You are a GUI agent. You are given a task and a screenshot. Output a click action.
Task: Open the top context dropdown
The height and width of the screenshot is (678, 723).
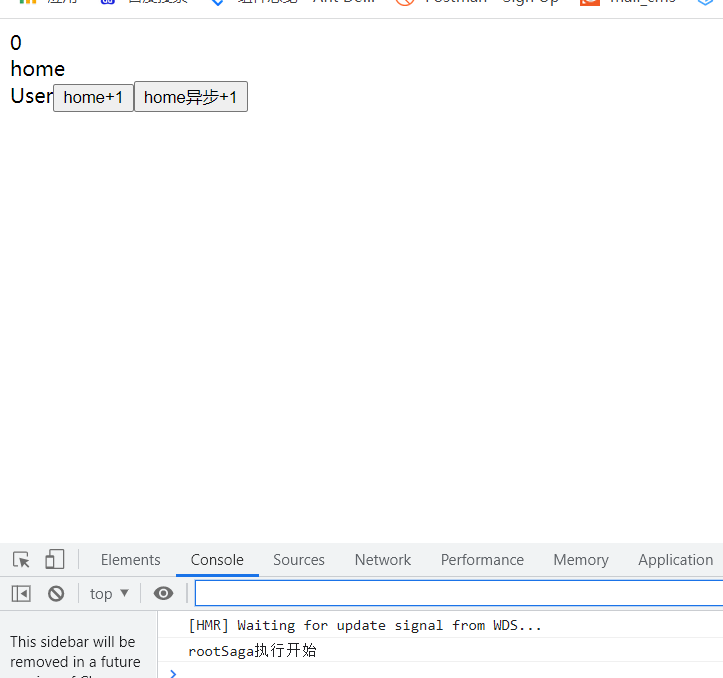109,594
